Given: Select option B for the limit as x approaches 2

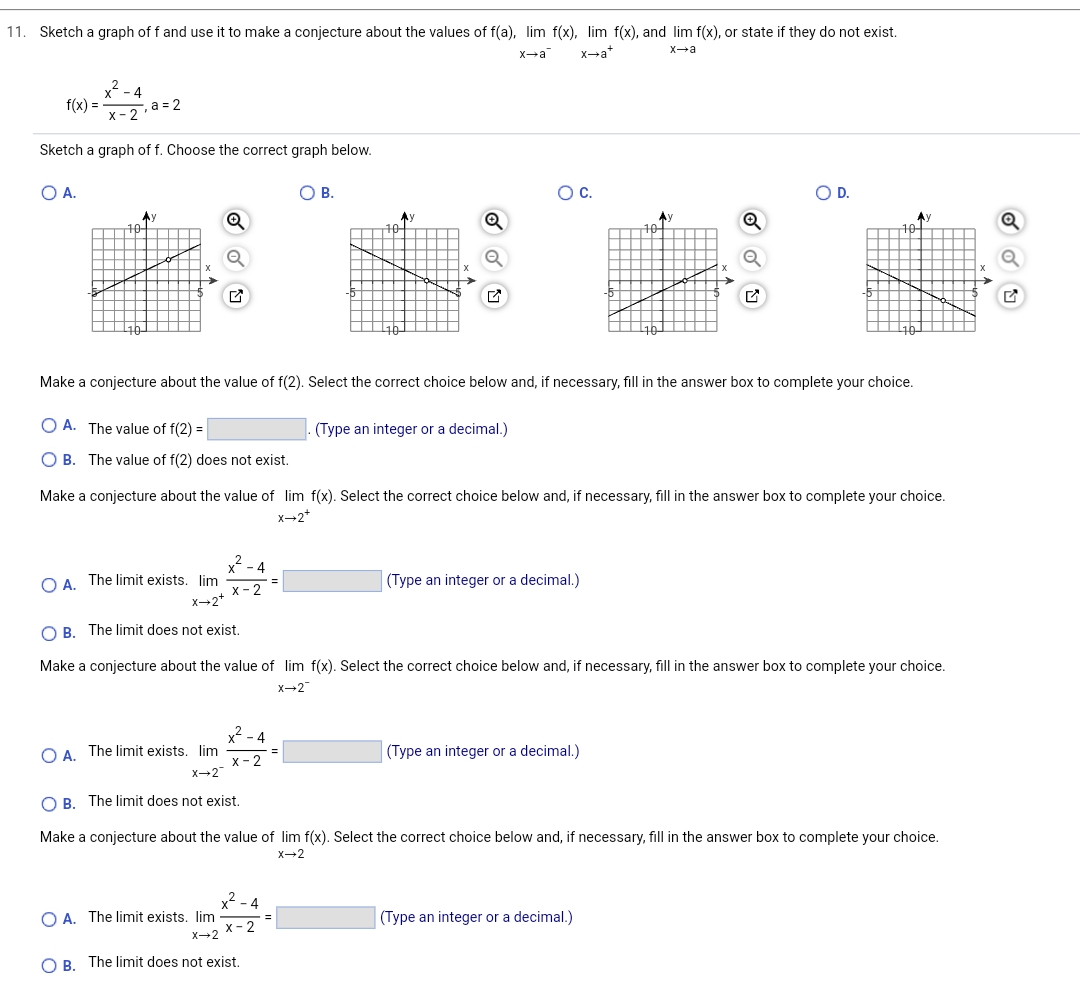Looking at the screenshot, I should coord(48,962).
